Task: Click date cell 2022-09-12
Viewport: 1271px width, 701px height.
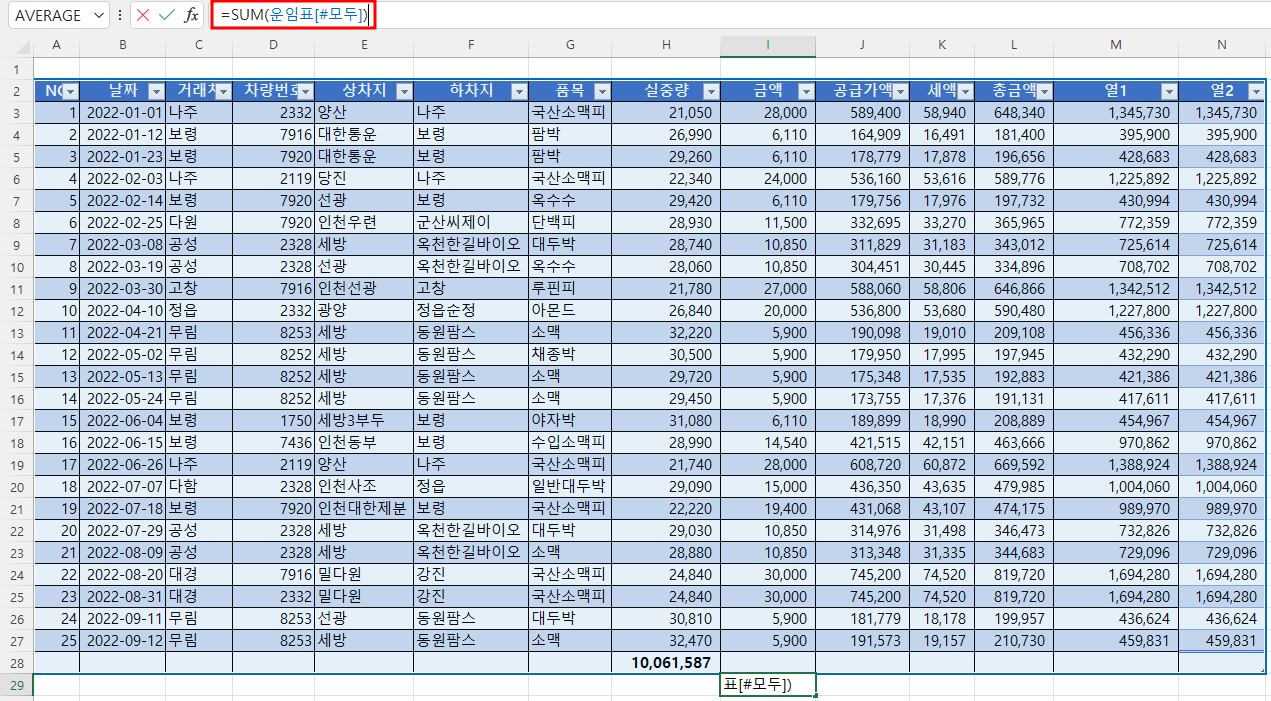Action: coord(123,641)
